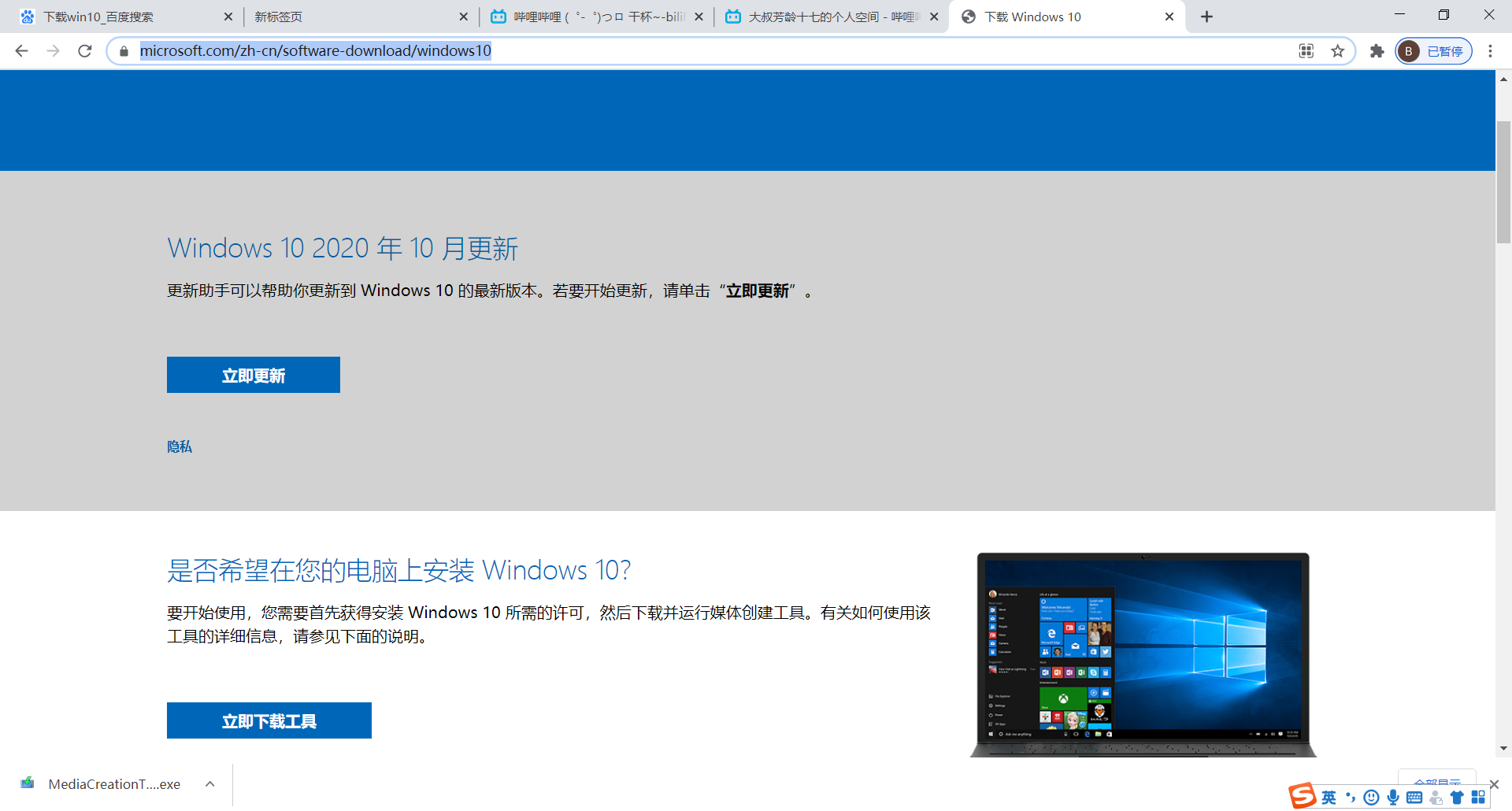Viewport: 1512px width, 811px height.
Task: Click the Windows 10 laptop image
Action: click(x=1143, y=654)
